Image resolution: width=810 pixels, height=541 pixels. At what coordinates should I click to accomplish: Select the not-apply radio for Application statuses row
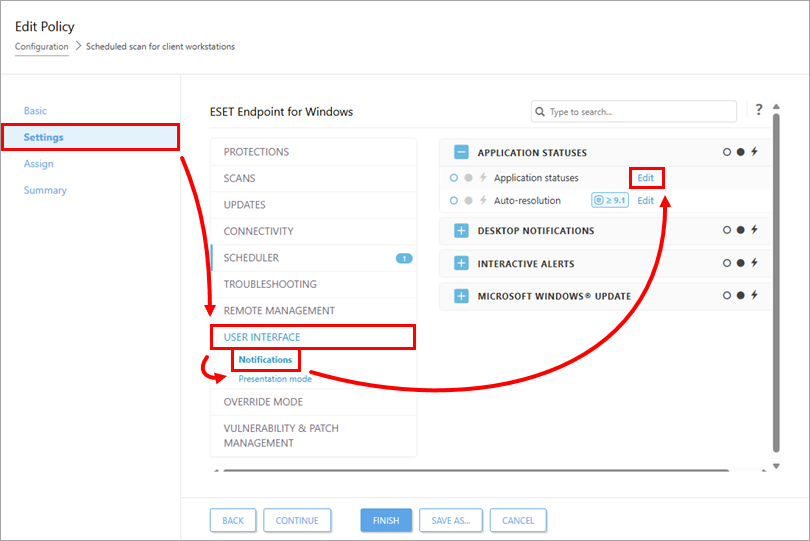pyautogui.click(x=454, y=178)
